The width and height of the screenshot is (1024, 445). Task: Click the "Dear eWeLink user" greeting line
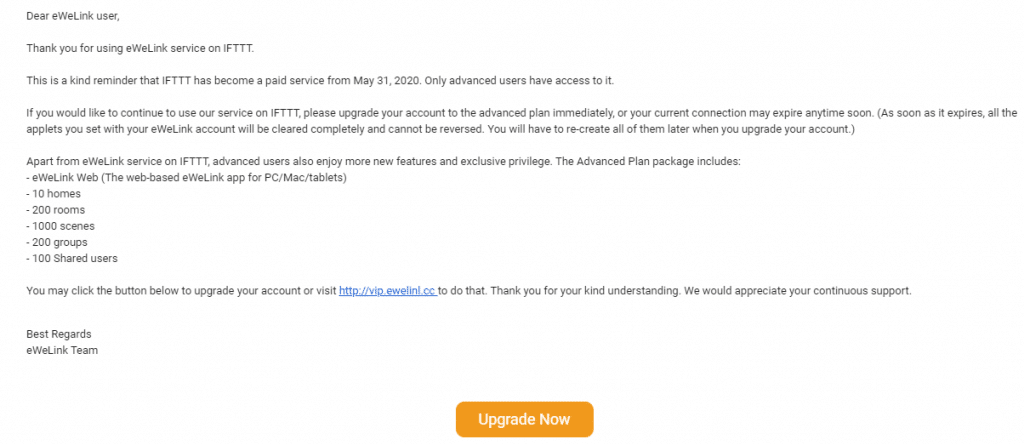(73, 16)
